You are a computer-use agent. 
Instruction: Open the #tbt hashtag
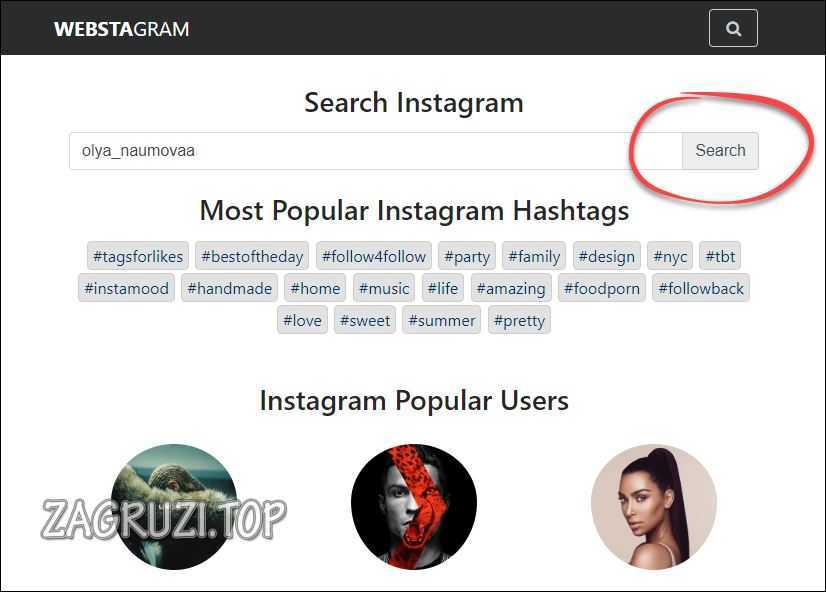click(x=720, y=256)
